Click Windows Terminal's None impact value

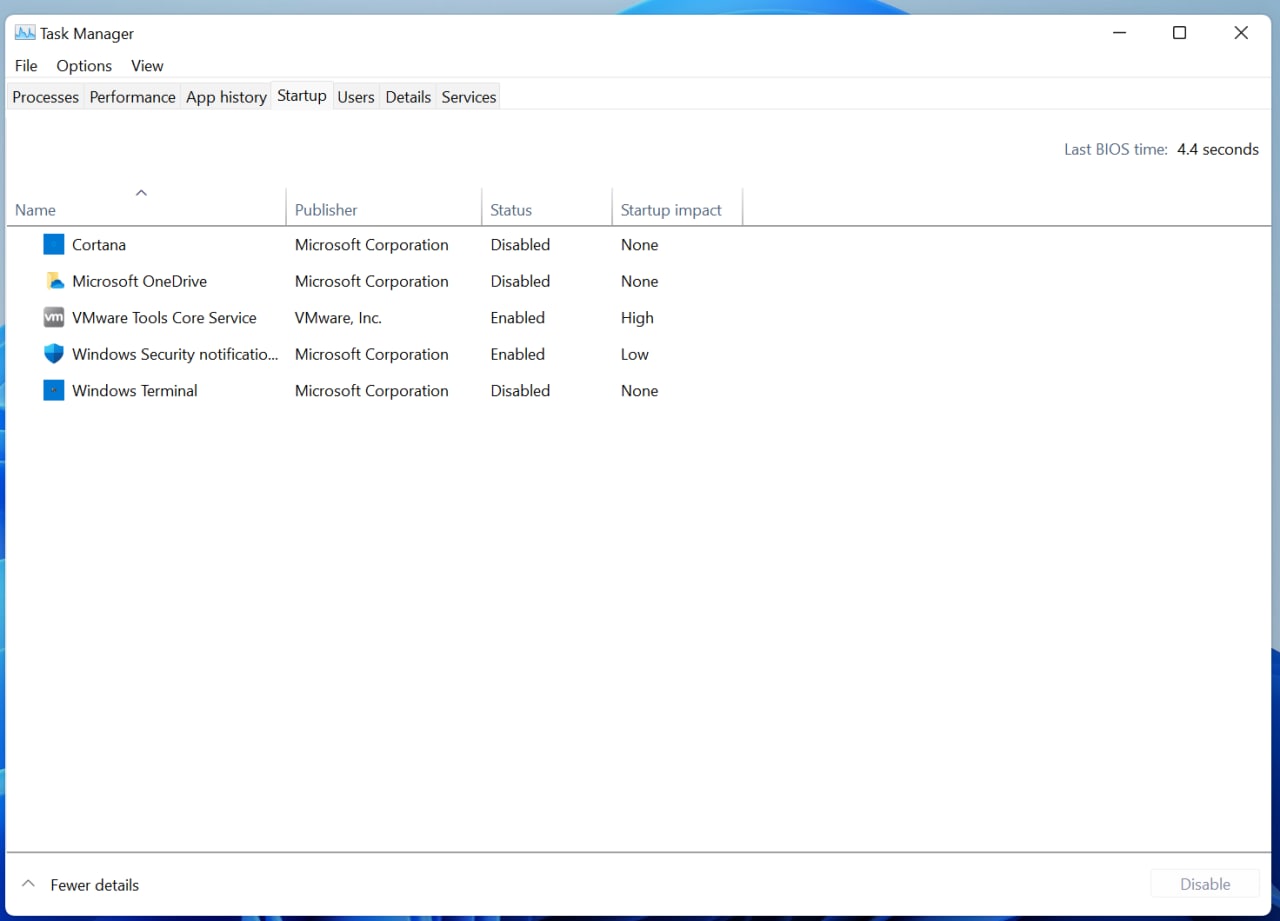639,391
